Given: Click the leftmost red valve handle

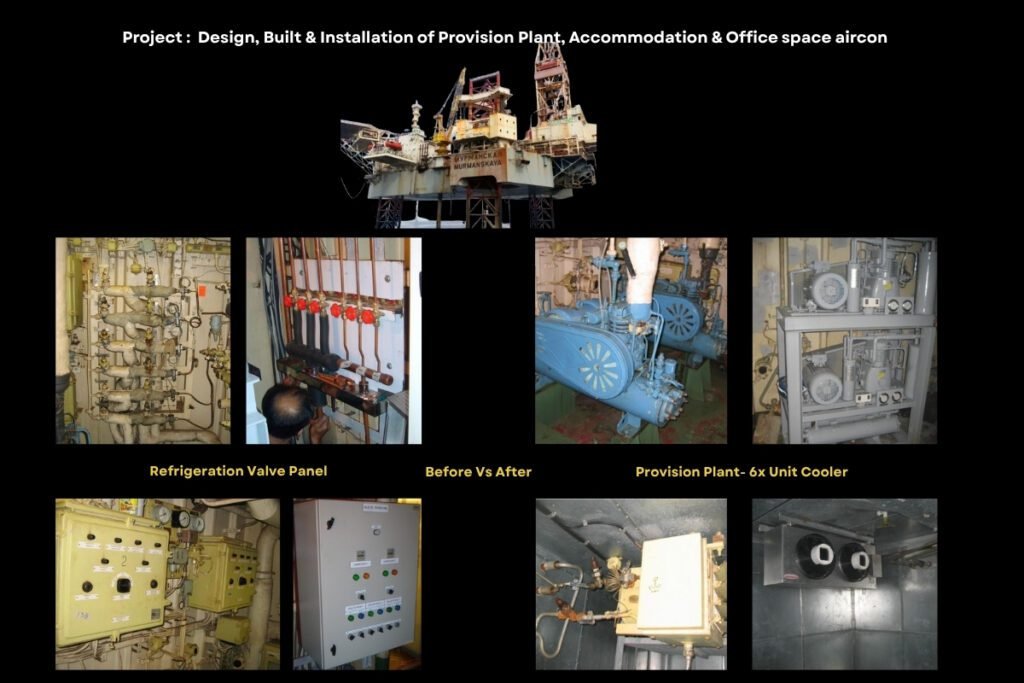Looking at the screenshot, I should [x=289, y=302].
